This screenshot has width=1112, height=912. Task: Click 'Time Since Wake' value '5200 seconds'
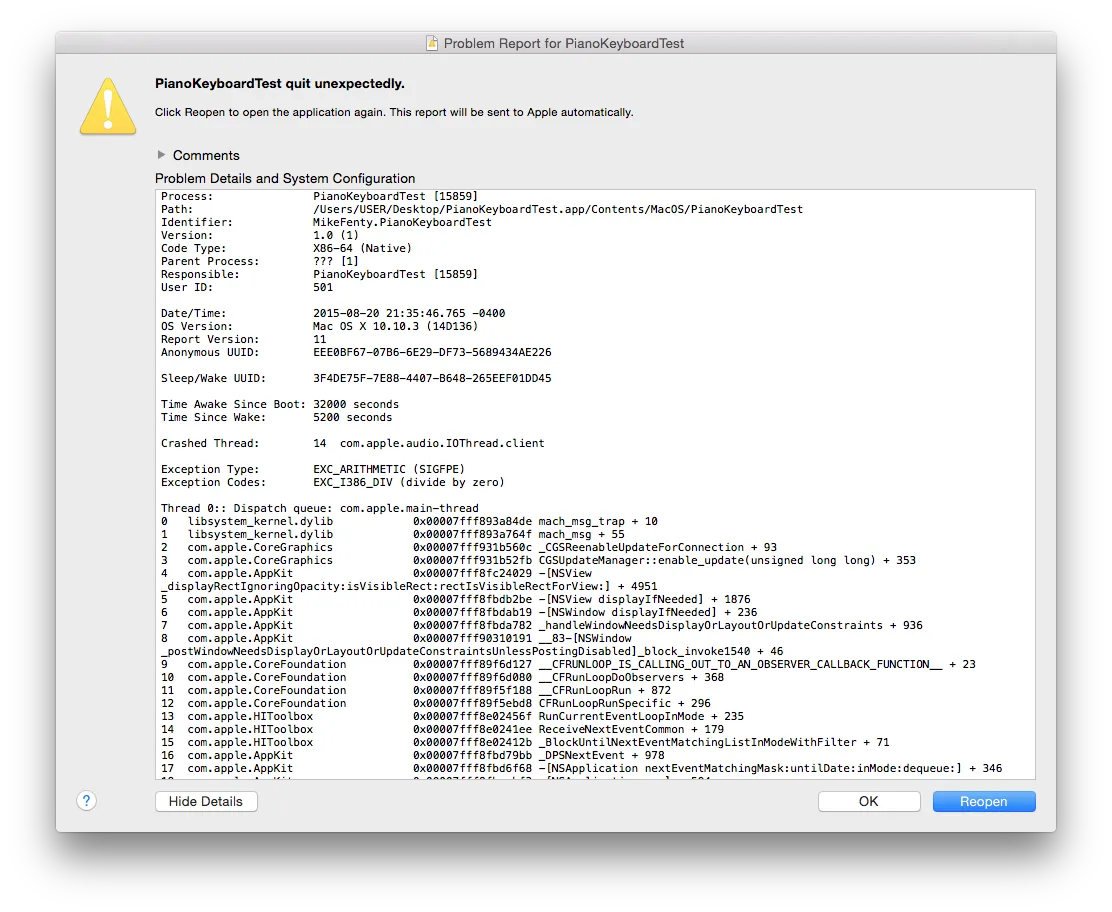pyautogui.click(x=352, y=418)
